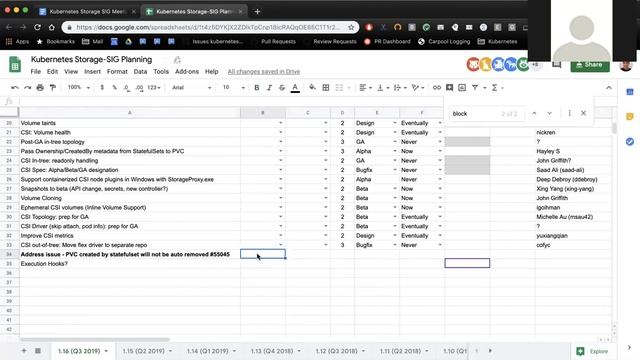Open horizontal align options
The image size is (640, 360).
pos(365,88)
